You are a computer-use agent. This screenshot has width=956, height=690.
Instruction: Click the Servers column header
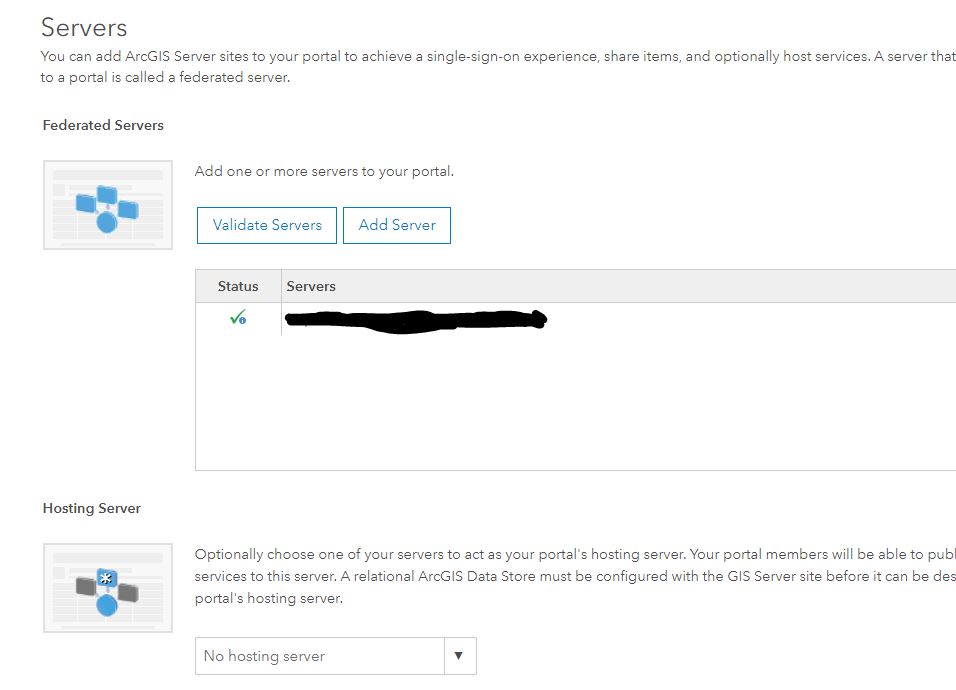(311, 286)
